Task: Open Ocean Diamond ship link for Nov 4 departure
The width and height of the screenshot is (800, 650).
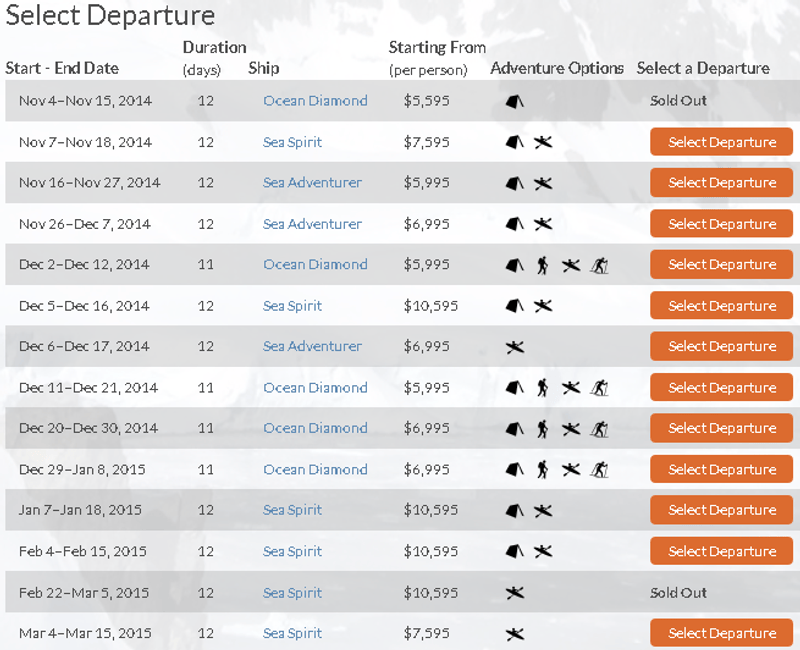Action: (315, 101)
